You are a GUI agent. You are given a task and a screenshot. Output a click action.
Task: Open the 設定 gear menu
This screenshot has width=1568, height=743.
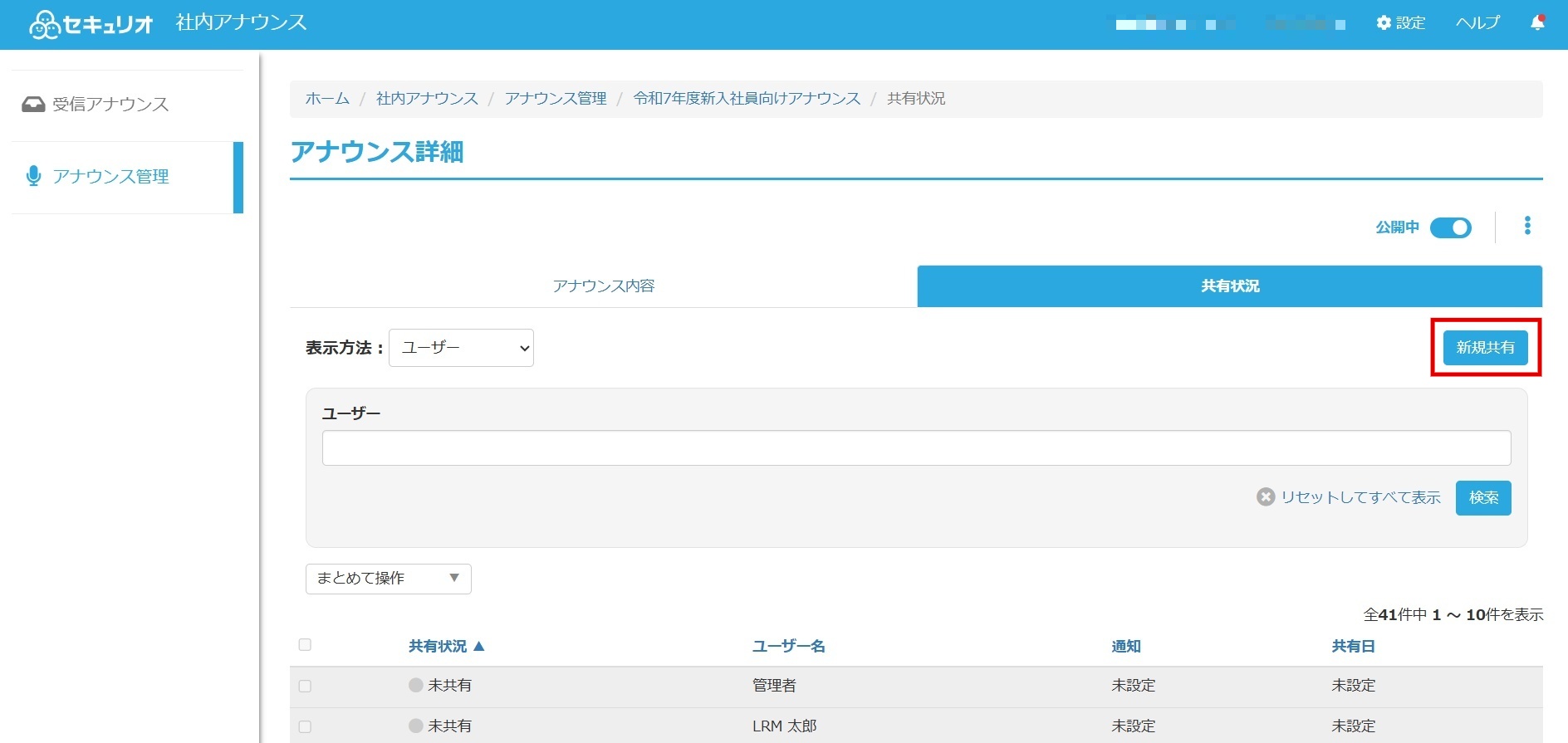tap(1400, 23)
